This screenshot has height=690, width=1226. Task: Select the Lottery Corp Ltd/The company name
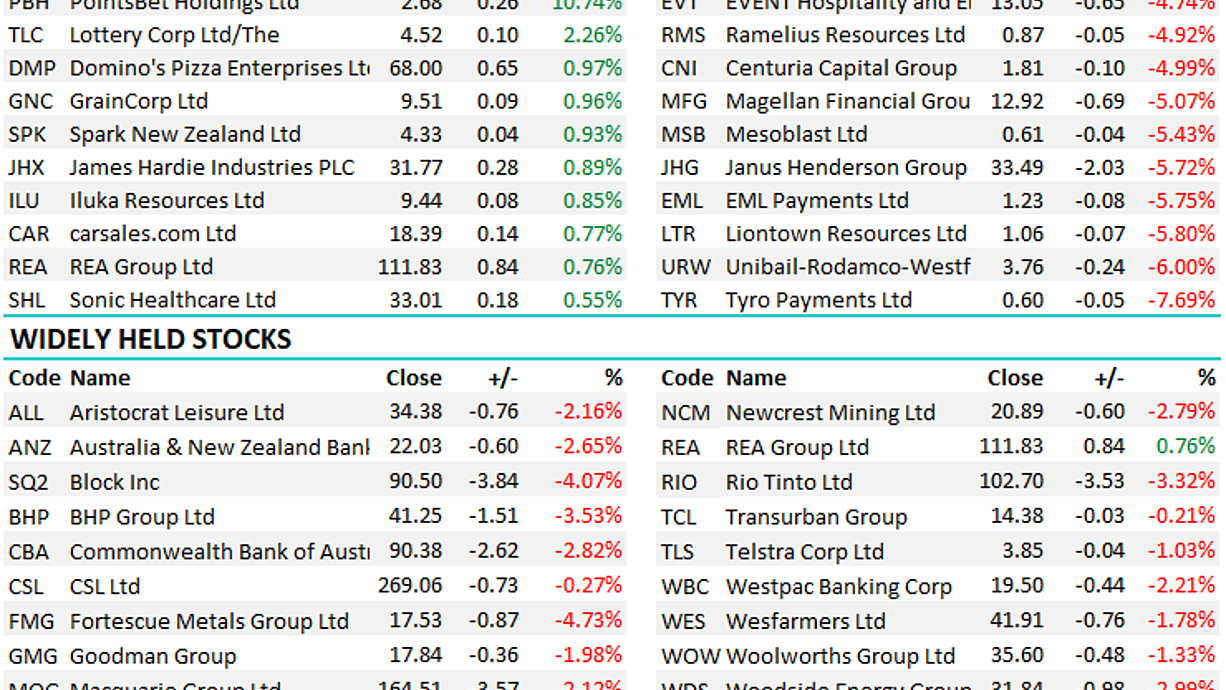pos(174,35)
